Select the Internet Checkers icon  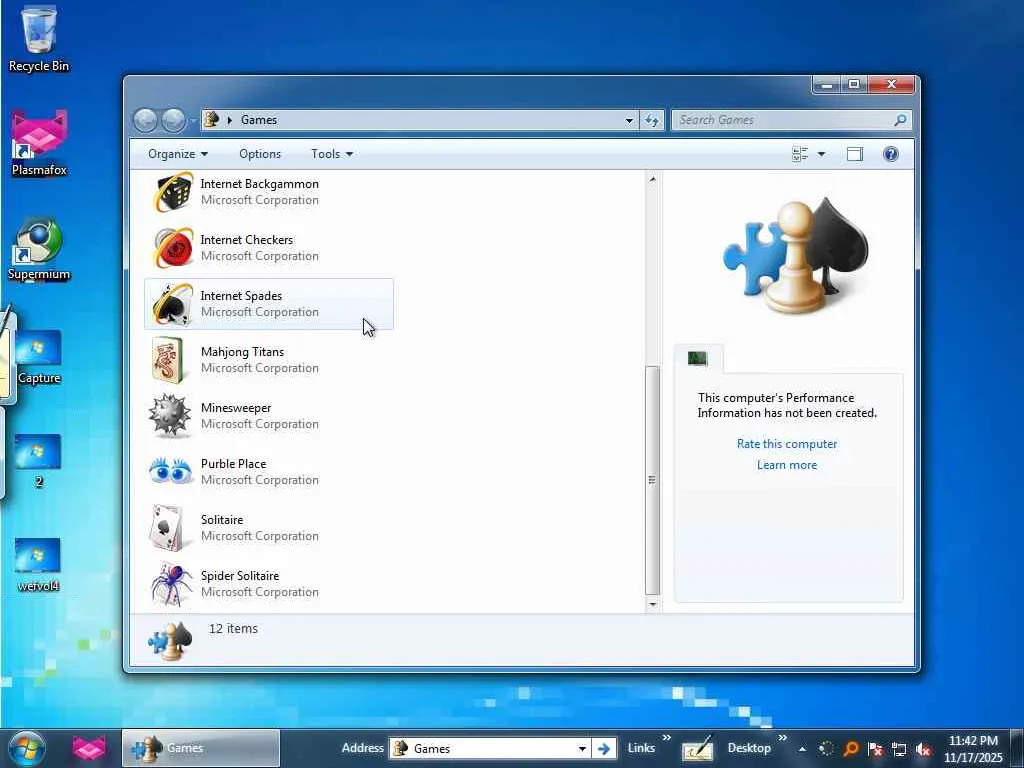(x=172, y=248)
